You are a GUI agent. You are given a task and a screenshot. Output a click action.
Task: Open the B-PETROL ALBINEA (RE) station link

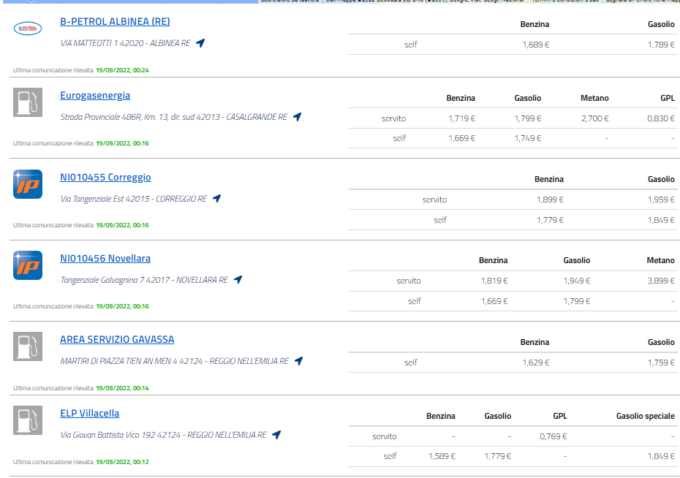click(x=115, y=21)
